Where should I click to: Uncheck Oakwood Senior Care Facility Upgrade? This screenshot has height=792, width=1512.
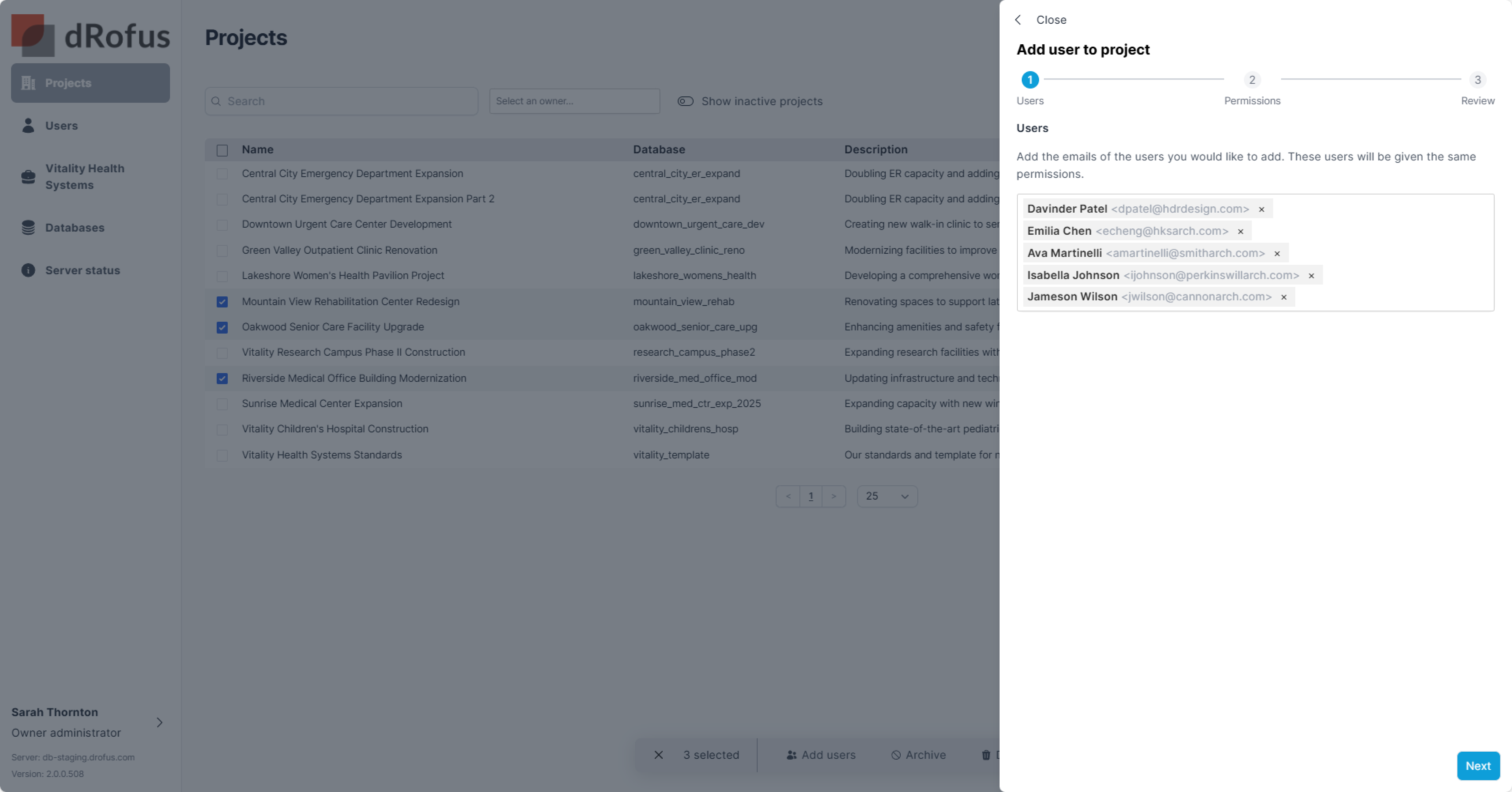pos(222,327)
